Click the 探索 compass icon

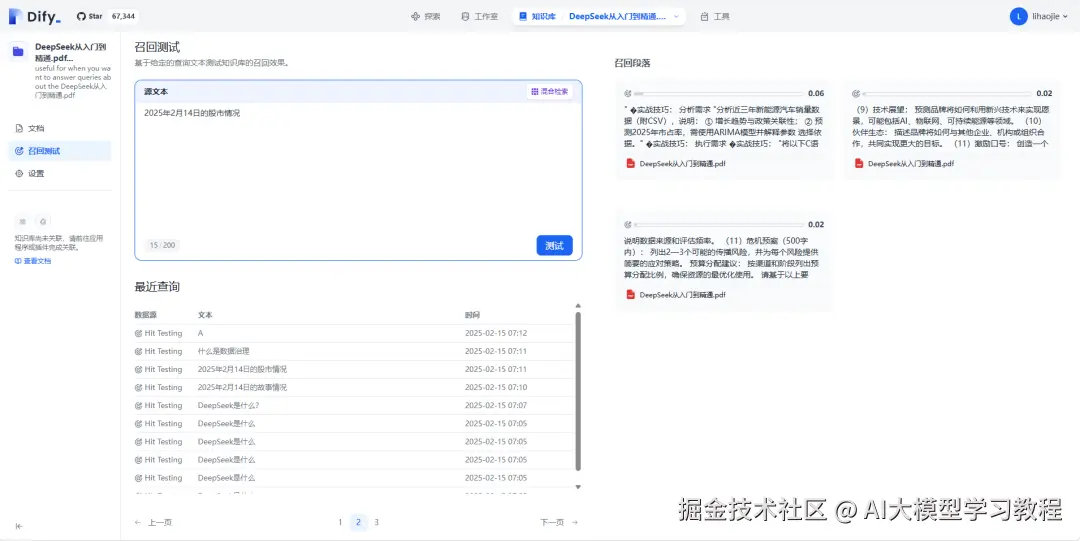(415, 17)
